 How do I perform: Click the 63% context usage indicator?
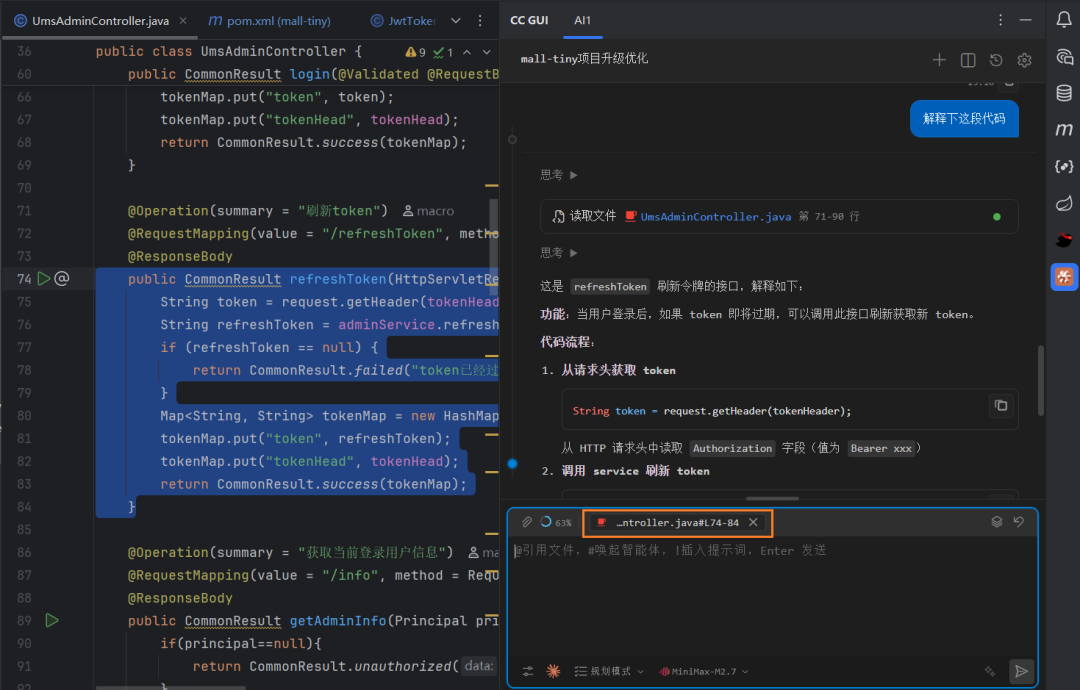(x=560, y=522)
